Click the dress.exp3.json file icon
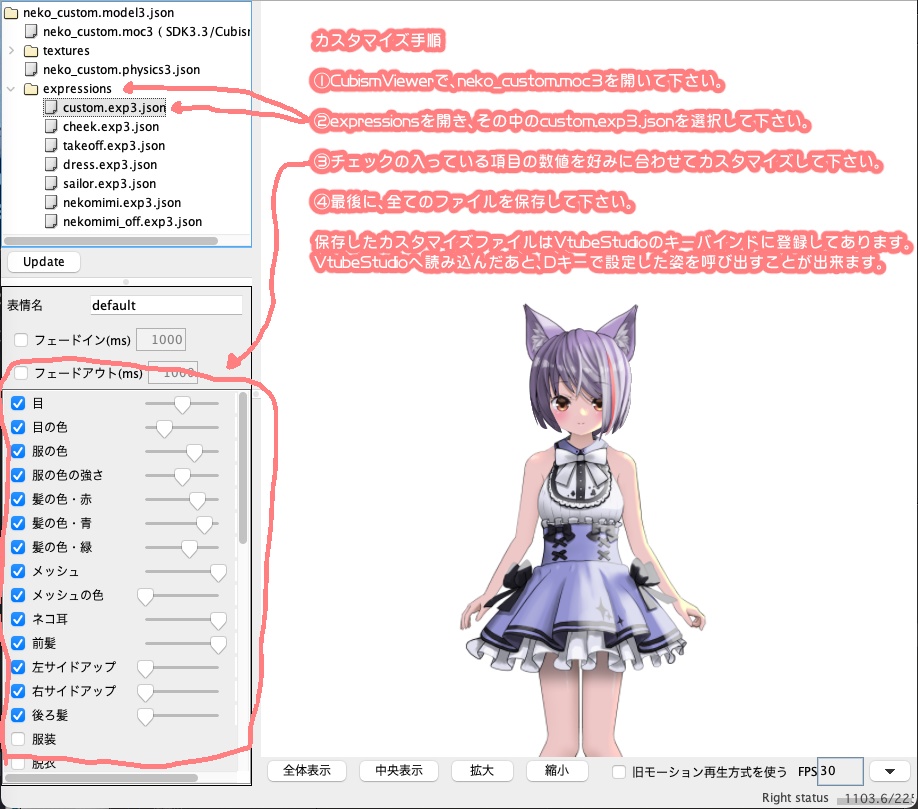Screen dimensions: 918x809 pos(52,164)
